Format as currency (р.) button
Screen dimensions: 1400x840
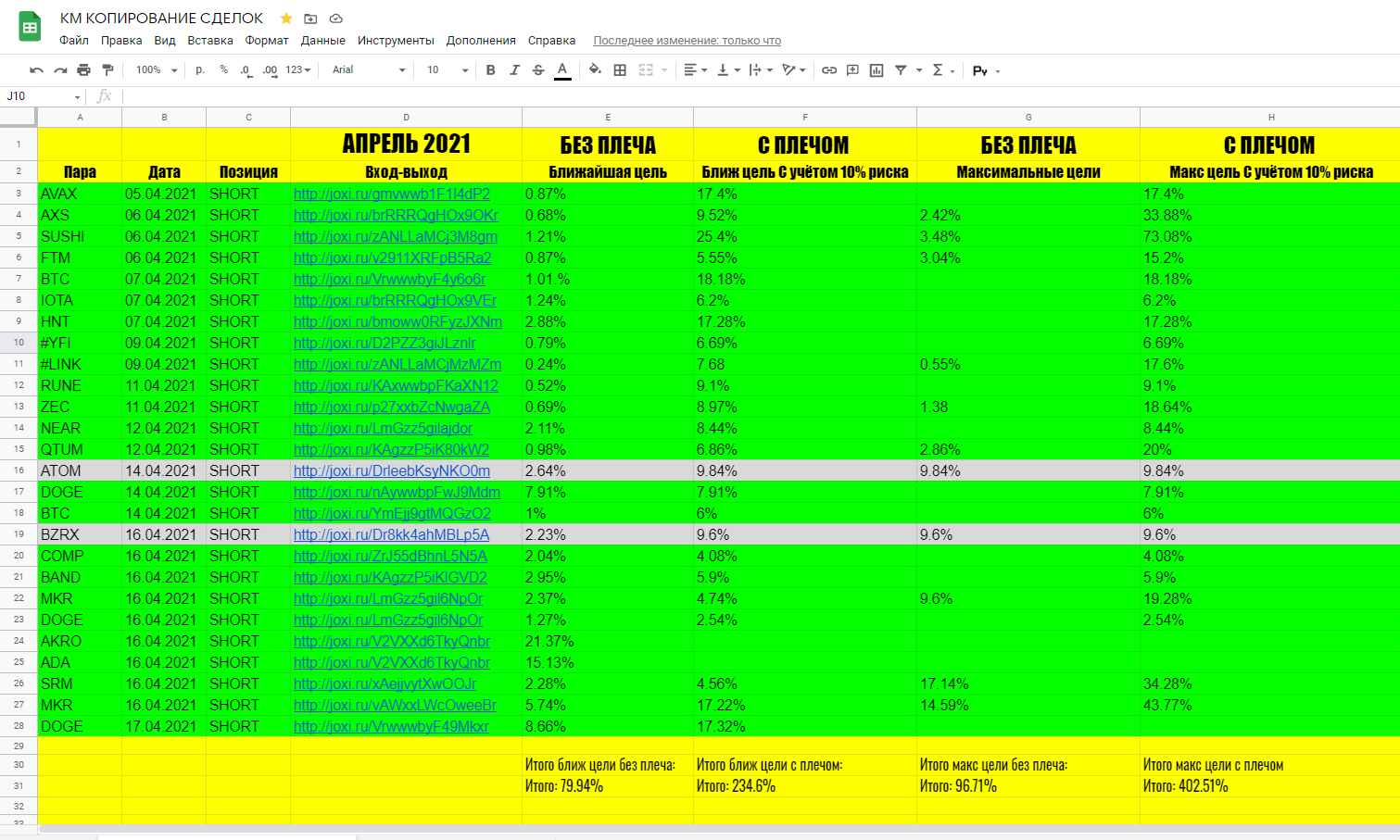(x=200, y=70)
